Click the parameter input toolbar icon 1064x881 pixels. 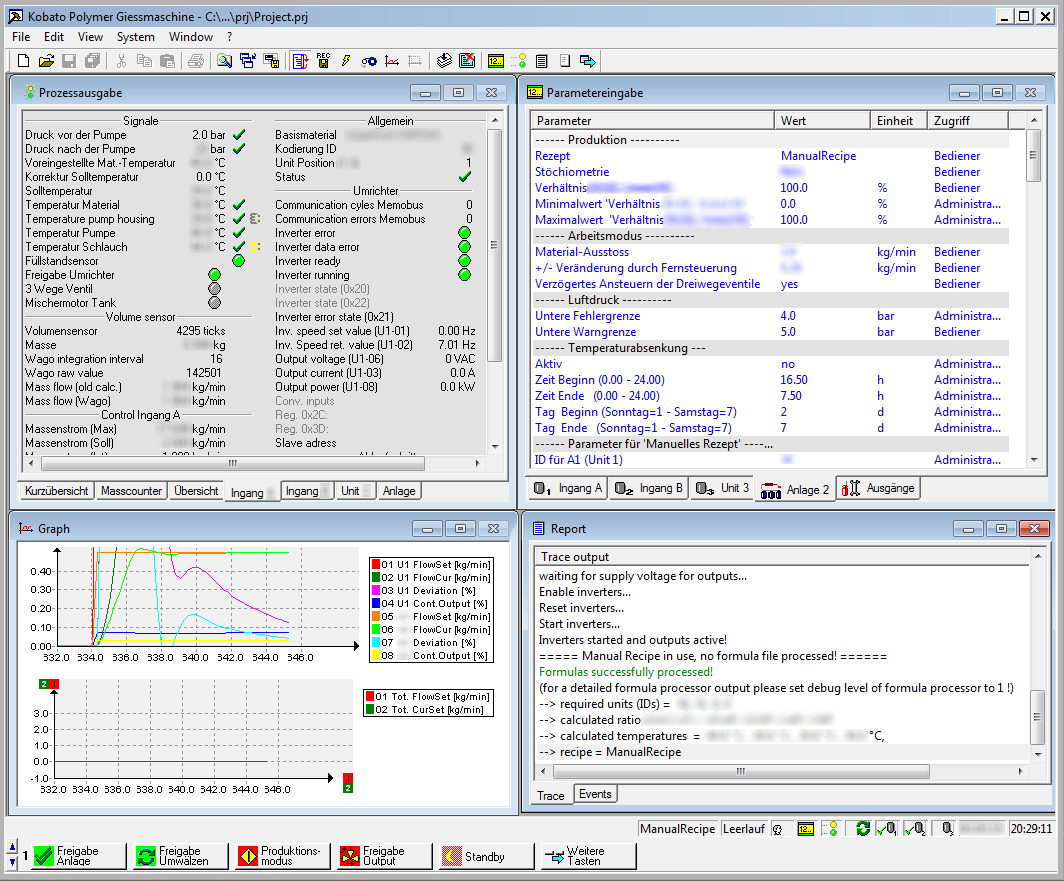pyautogui.click(x=496, y=61)
